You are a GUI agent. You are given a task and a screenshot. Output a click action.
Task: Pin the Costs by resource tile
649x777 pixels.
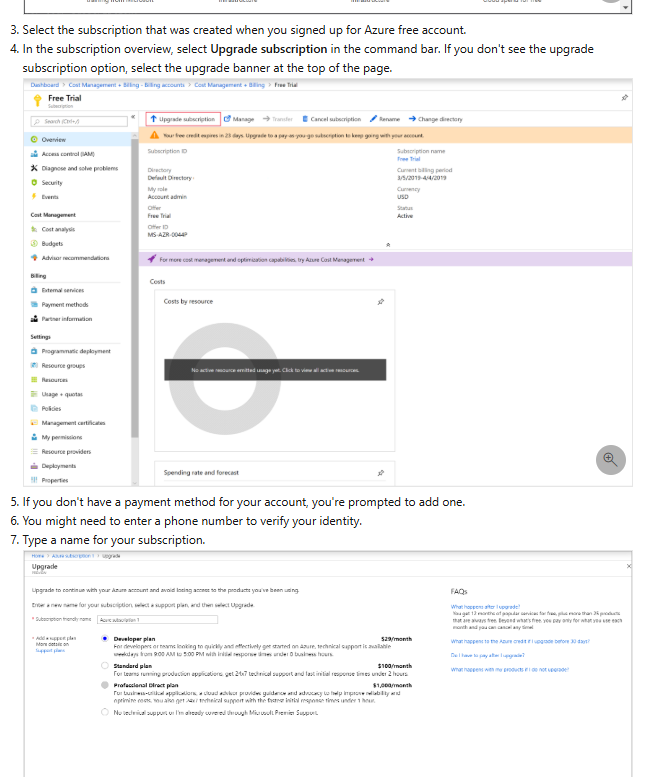tap(381, 301)
